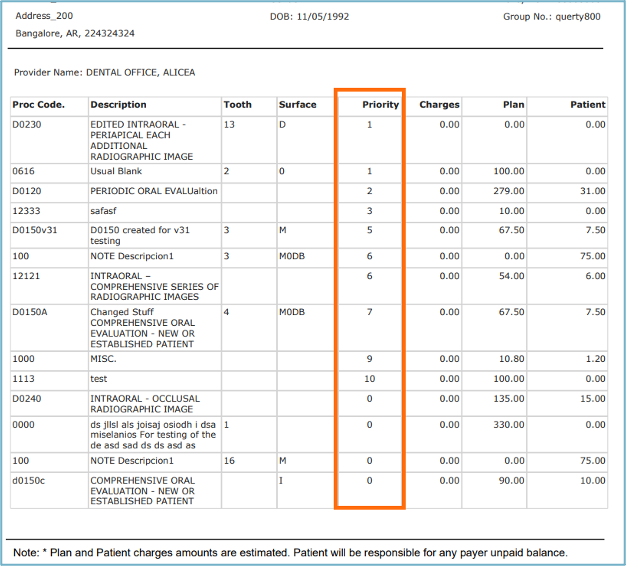Click procedure code D0230 in the table
626x566 pixels.
click(x=27, y=125)
